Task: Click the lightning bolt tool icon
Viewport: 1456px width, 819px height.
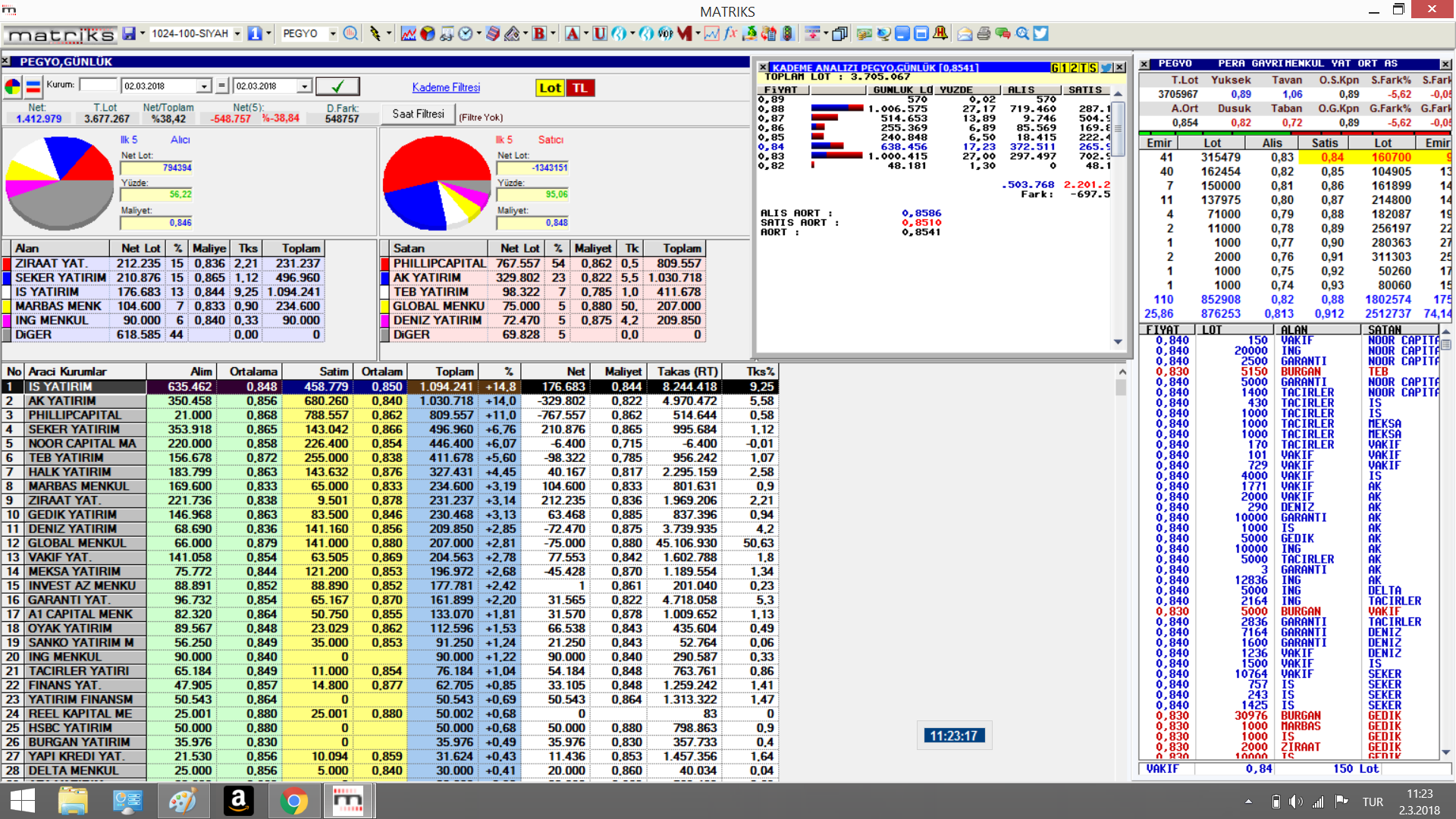Action: 375,33
